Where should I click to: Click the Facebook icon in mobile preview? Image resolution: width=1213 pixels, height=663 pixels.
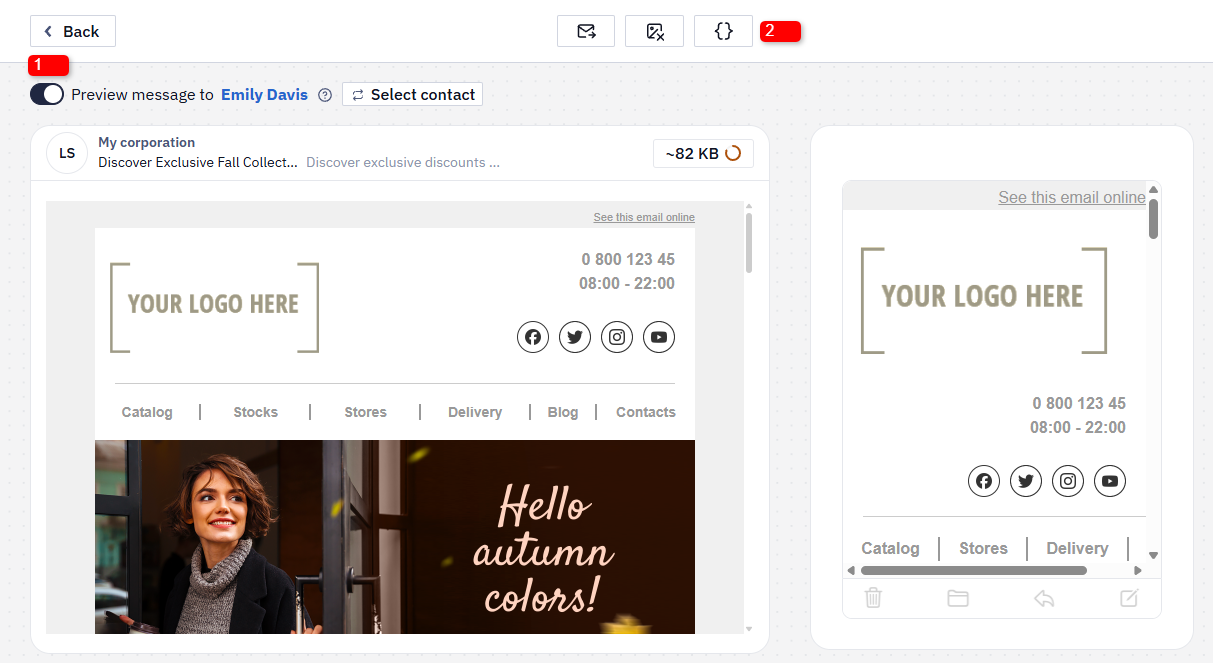pos(984,481)
